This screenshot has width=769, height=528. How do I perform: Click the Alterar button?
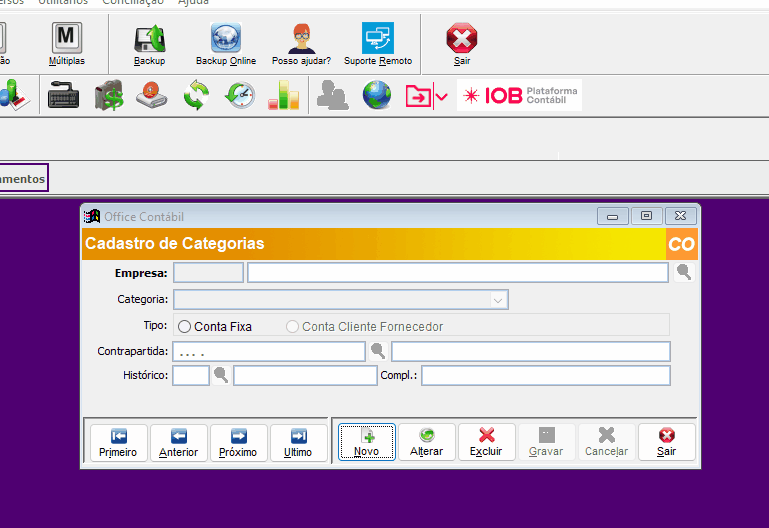[x=427, y=442]
